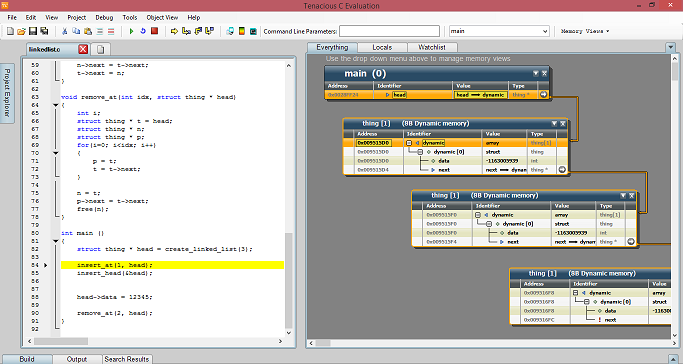Open the File menu
This screenshot has width=683, height=364.
12,17
